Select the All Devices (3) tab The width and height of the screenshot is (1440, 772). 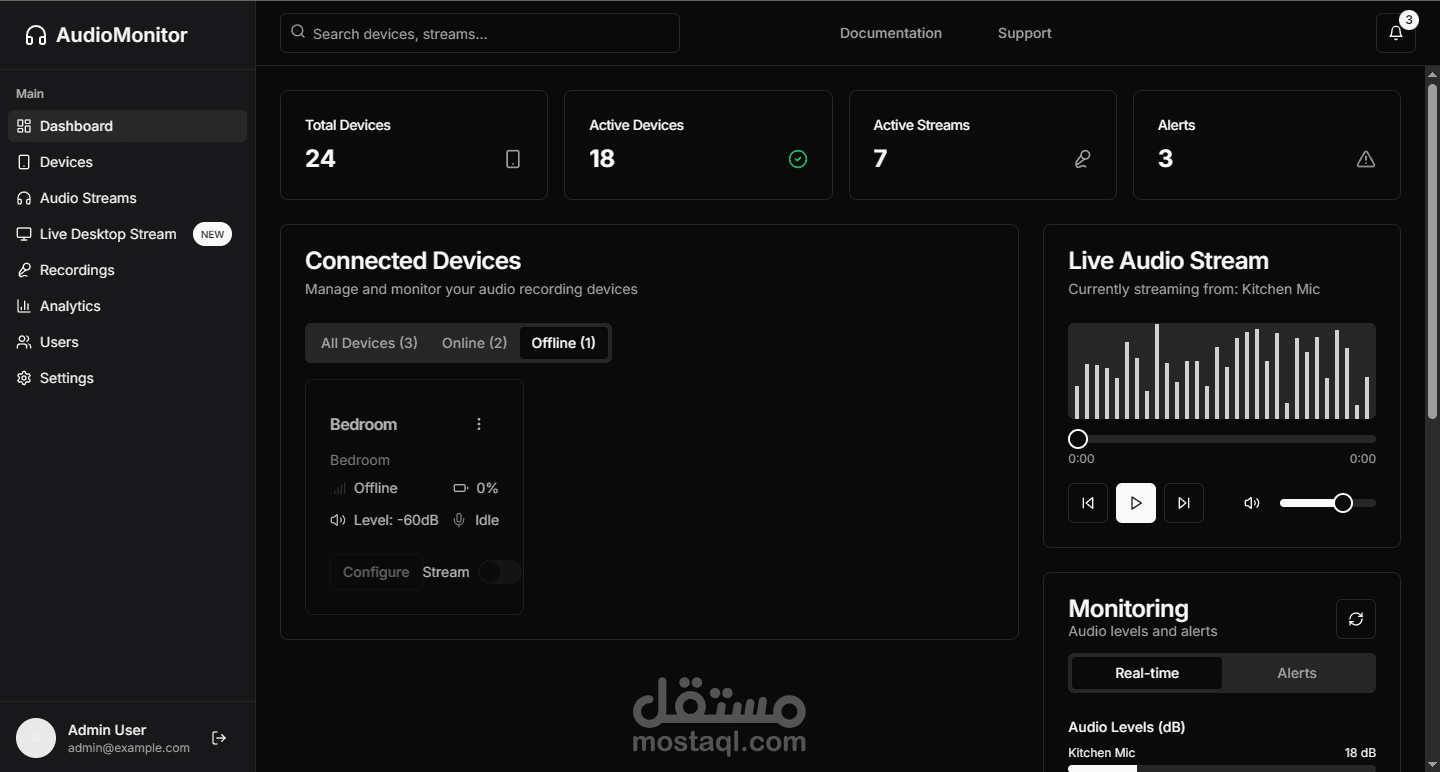coord(369,343)
